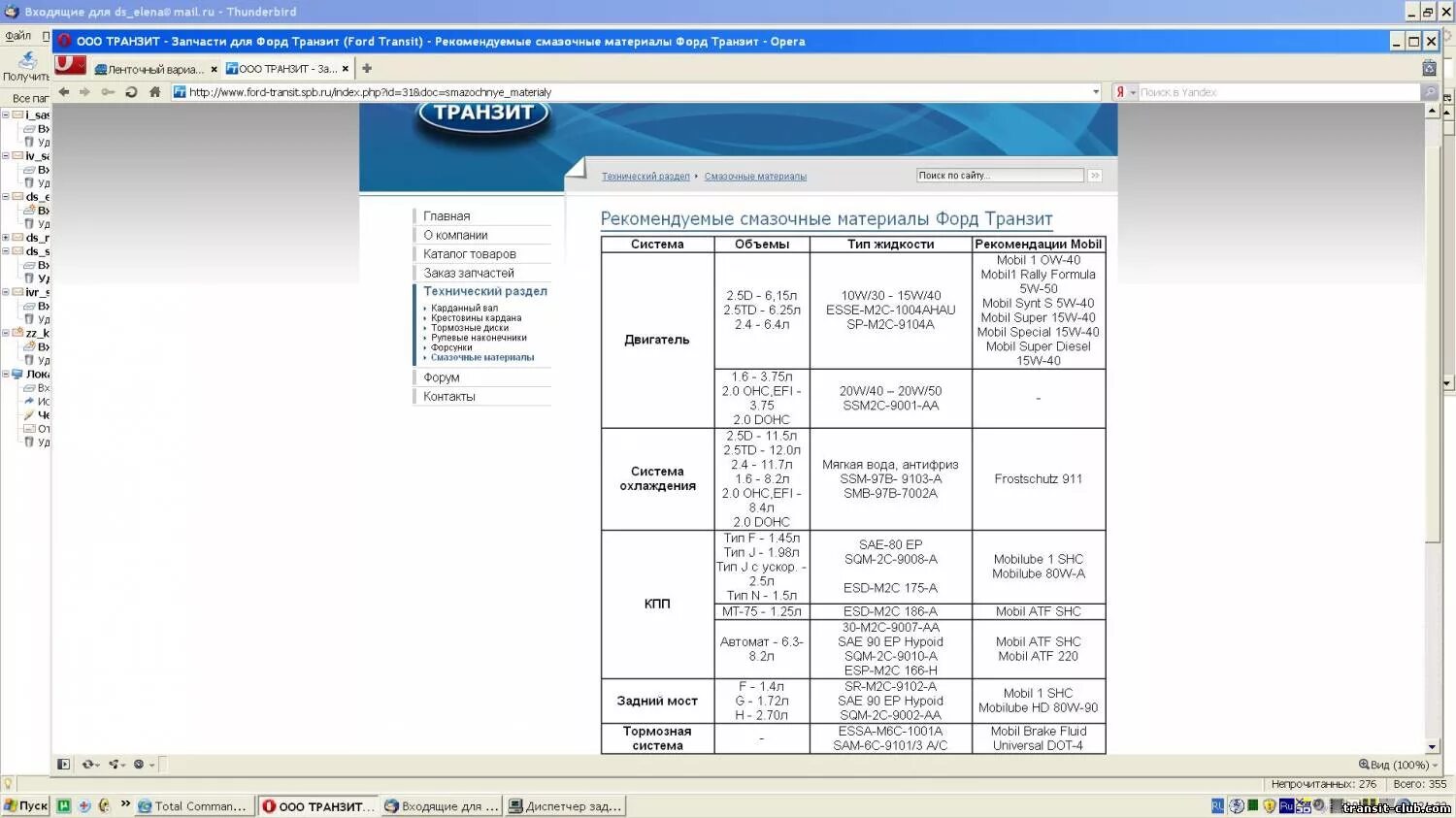Switch to Входящие для... taskbar button
Viewport: 1456px width, 818px height.
[442, 805]
